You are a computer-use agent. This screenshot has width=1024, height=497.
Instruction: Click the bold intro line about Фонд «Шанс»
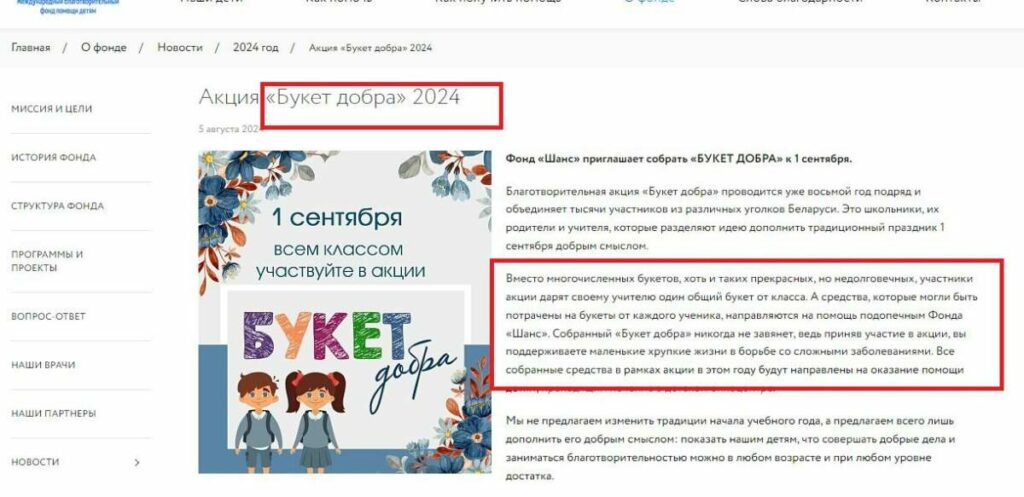tap(679, 159)
